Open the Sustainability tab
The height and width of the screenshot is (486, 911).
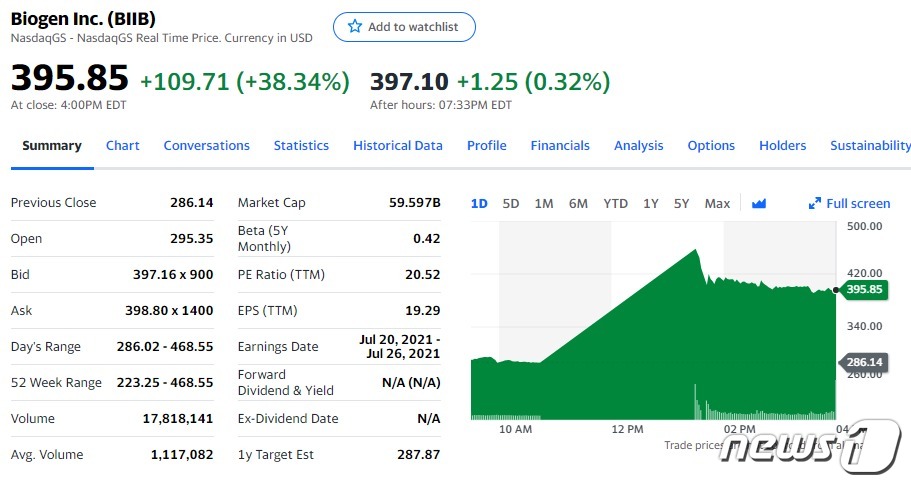tap(869, 145)
